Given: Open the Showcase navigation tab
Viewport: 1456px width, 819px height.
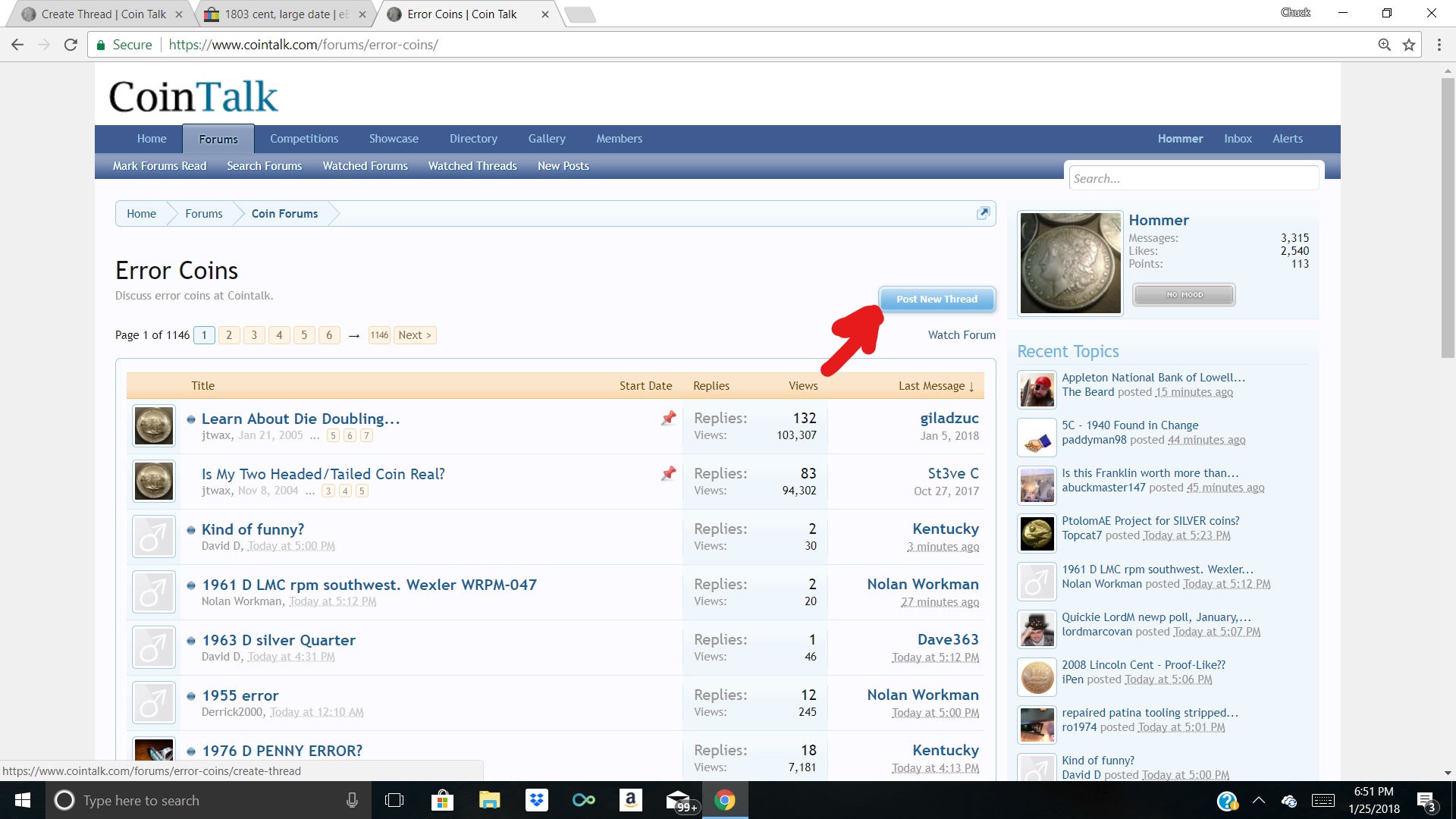Looking at the screenshot, I should [x=394, y=139].
